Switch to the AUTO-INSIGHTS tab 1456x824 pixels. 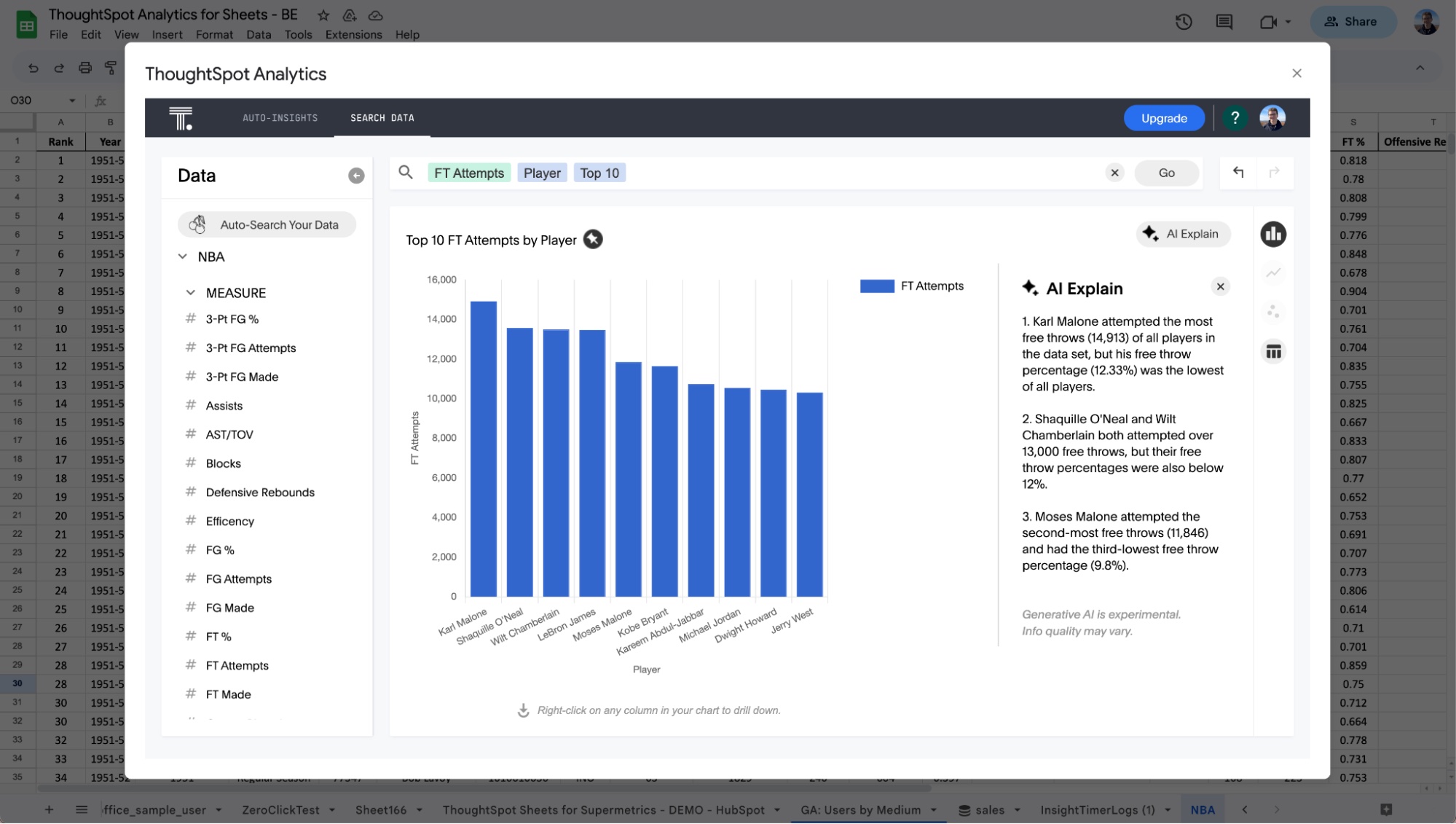click(280, 118)
